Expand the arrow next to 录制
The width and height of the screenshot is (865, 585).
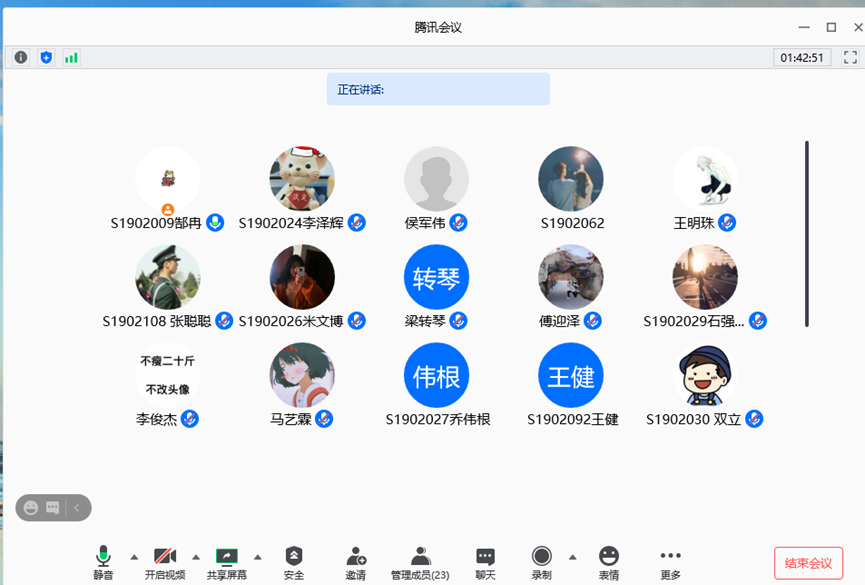point(572,557)
